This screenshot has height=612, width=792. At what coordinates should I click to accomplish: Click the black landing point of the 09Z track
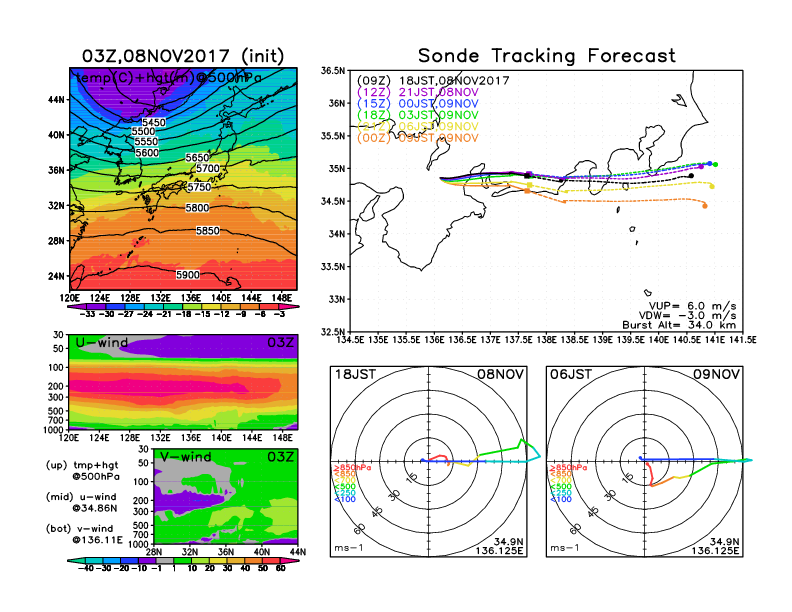point(691,176)
